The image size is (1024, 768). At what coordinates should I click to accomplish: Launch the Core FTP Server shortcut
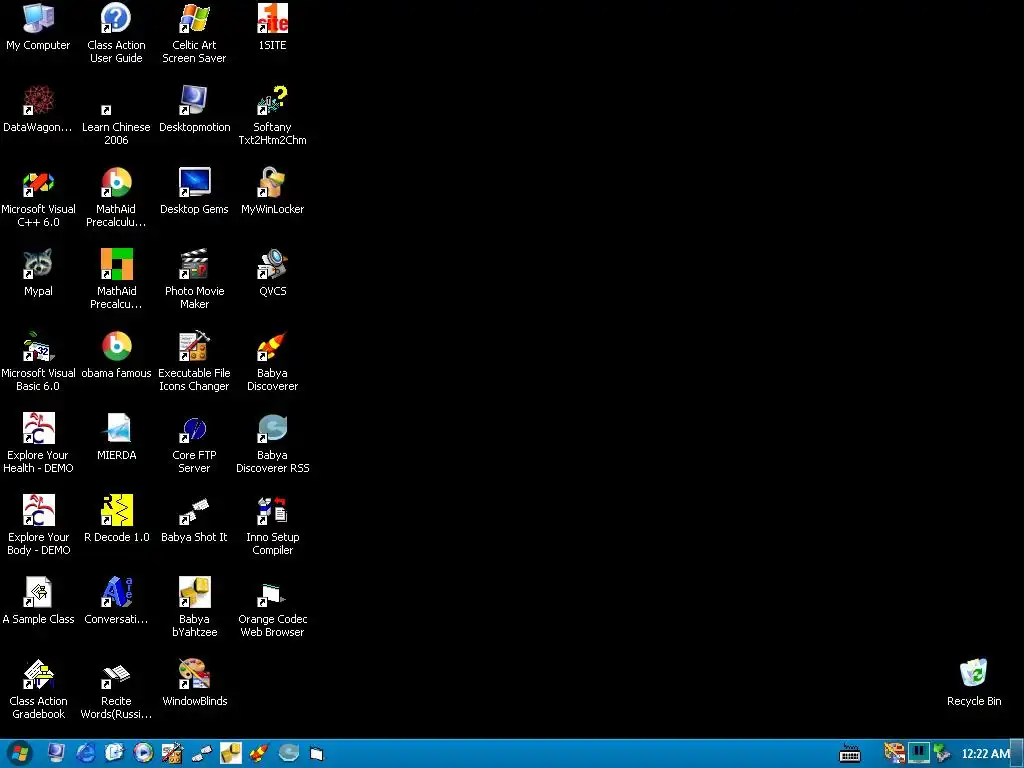194,443
